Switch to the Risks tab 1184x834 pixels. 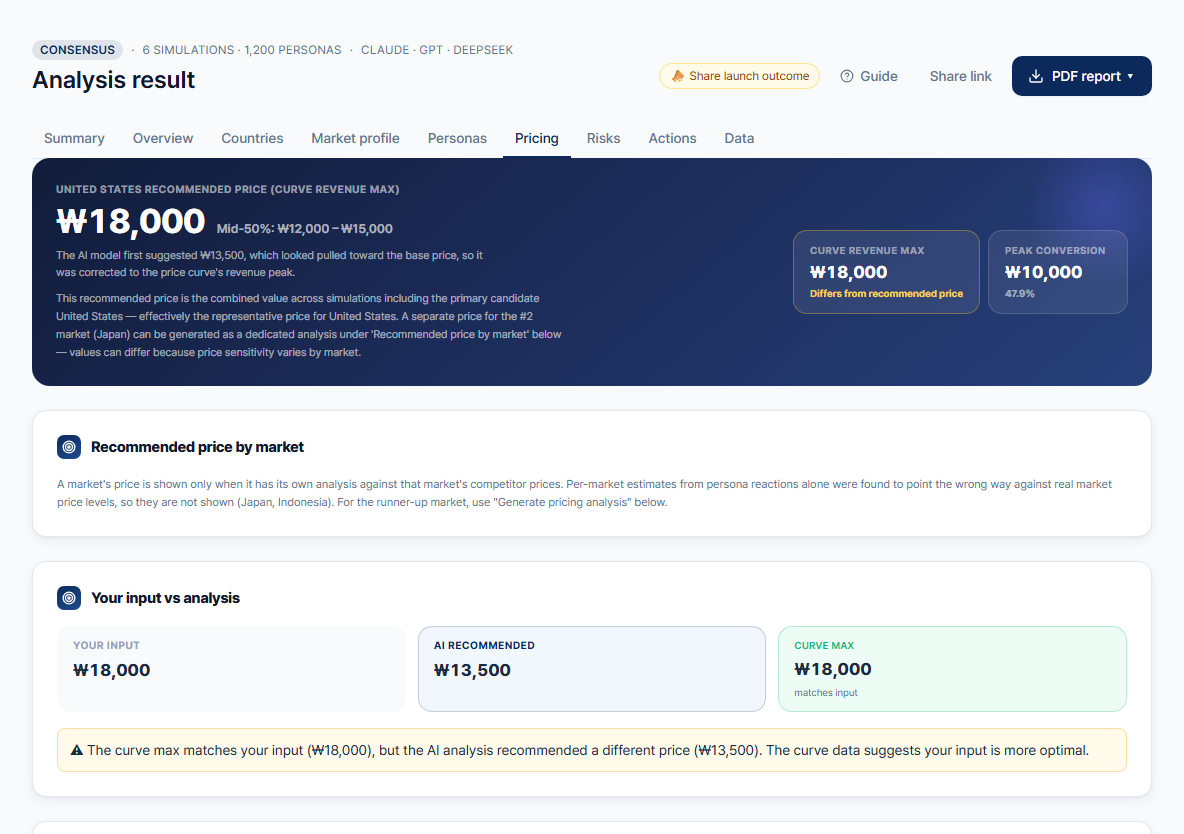603,138
